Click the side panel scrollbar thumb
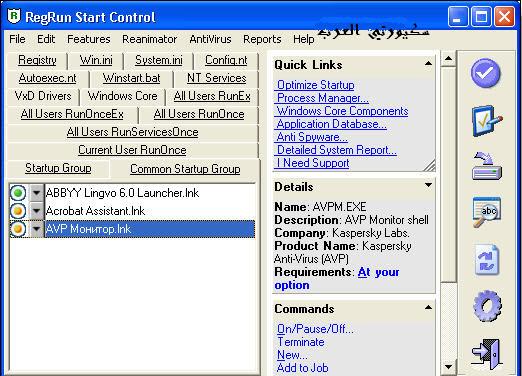Screen dimensions: 522x376 tap(448, 175)
